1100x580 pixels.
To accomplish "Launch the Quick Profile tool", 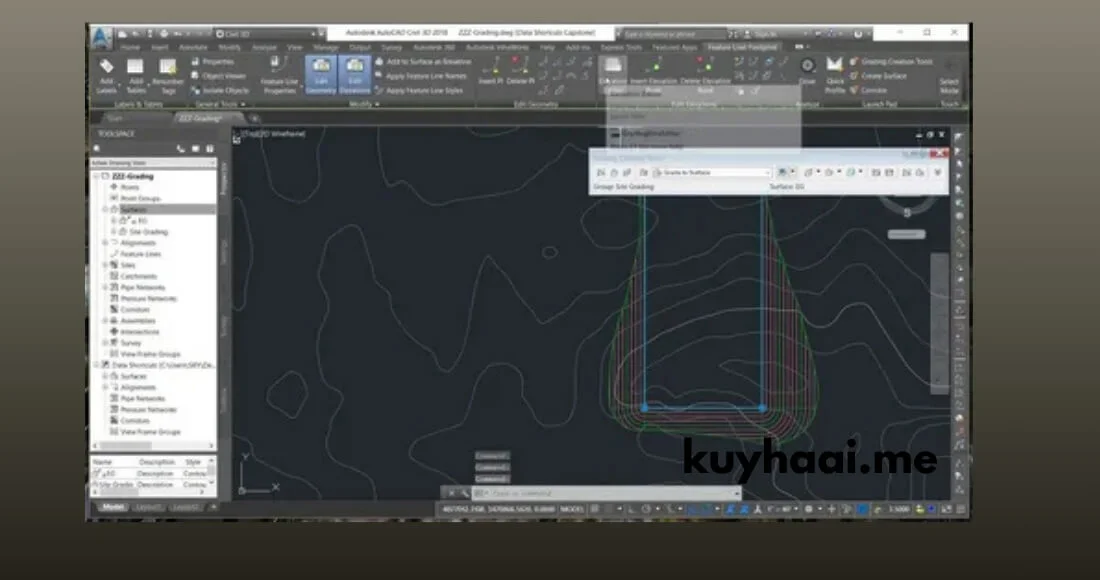I will 835,76.
